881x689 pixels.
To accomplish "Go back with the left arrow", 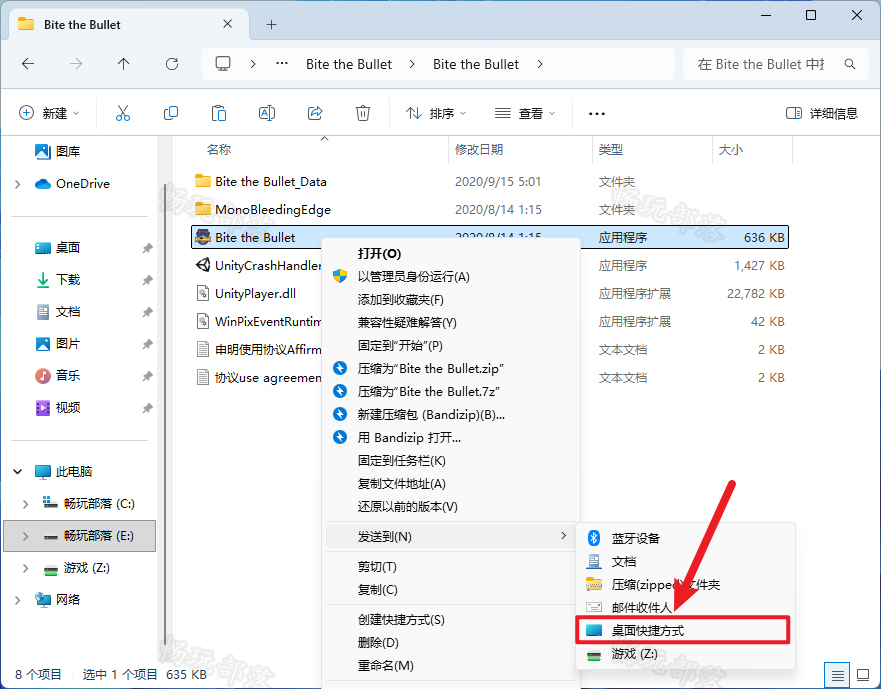I will pyautogui.click(x=28, y=64).
